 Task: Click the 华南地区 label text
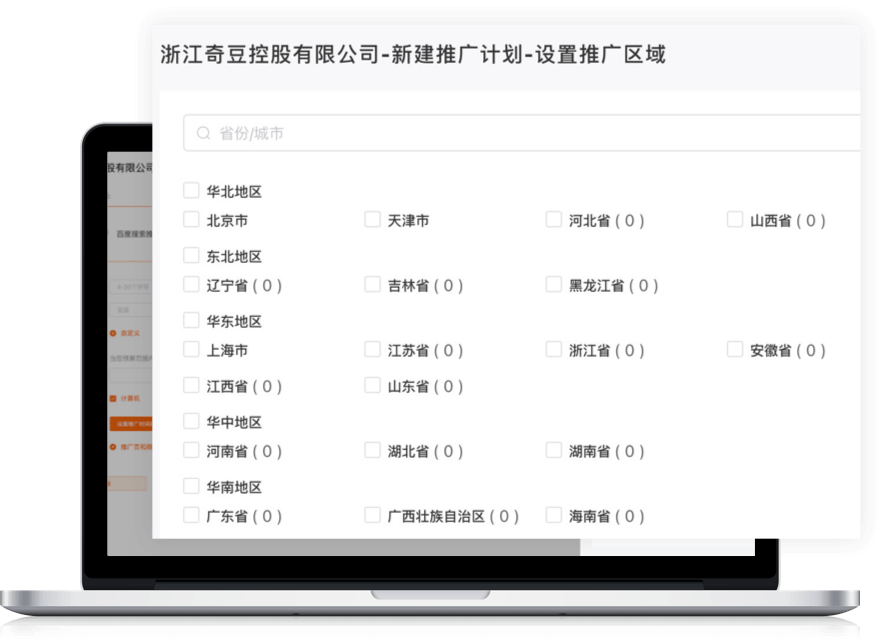pyautogui.click(x=234, y=487)
